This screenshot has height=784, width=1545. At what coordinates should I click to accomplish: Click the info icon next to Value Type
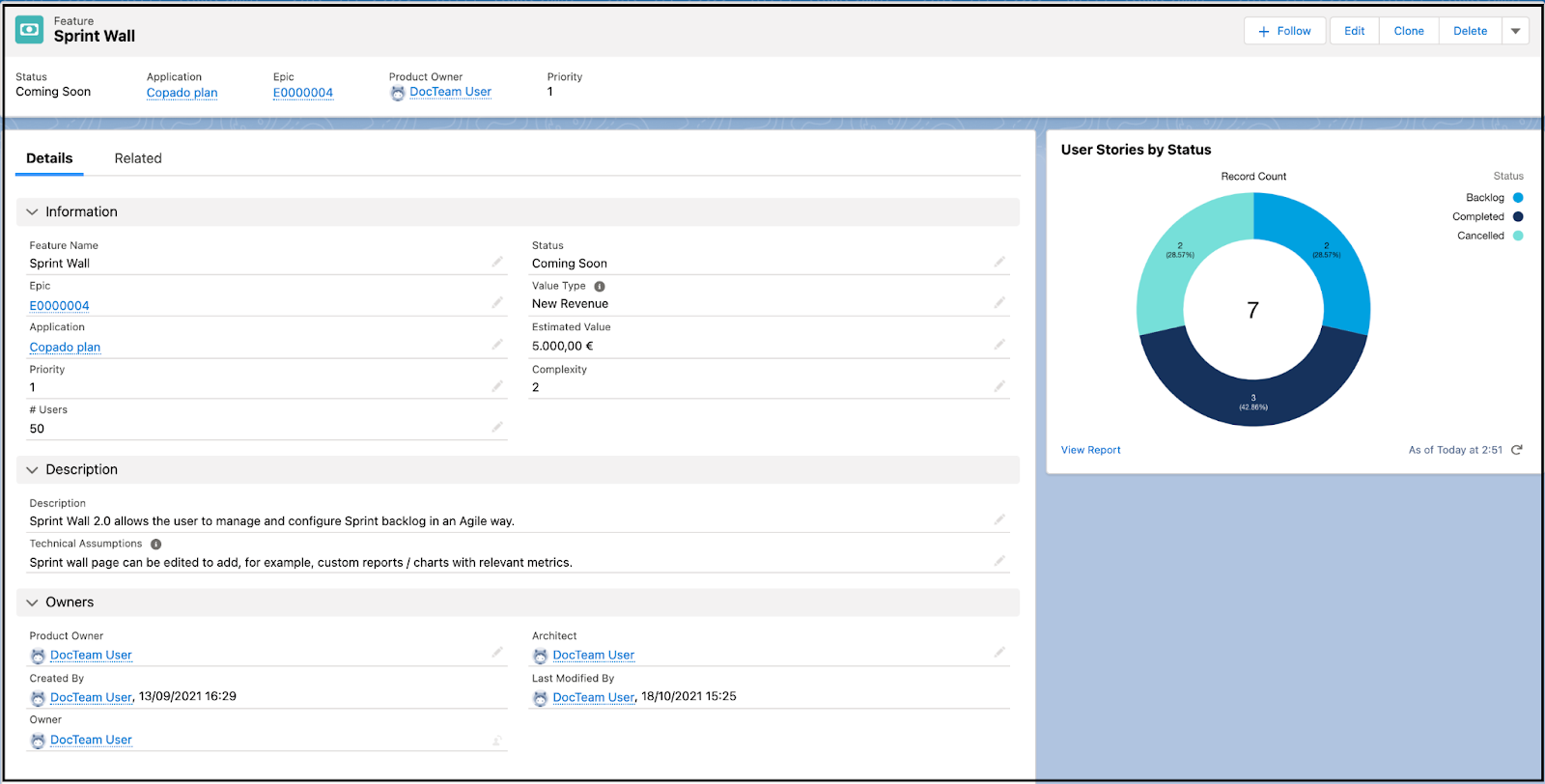coord(600,287)
